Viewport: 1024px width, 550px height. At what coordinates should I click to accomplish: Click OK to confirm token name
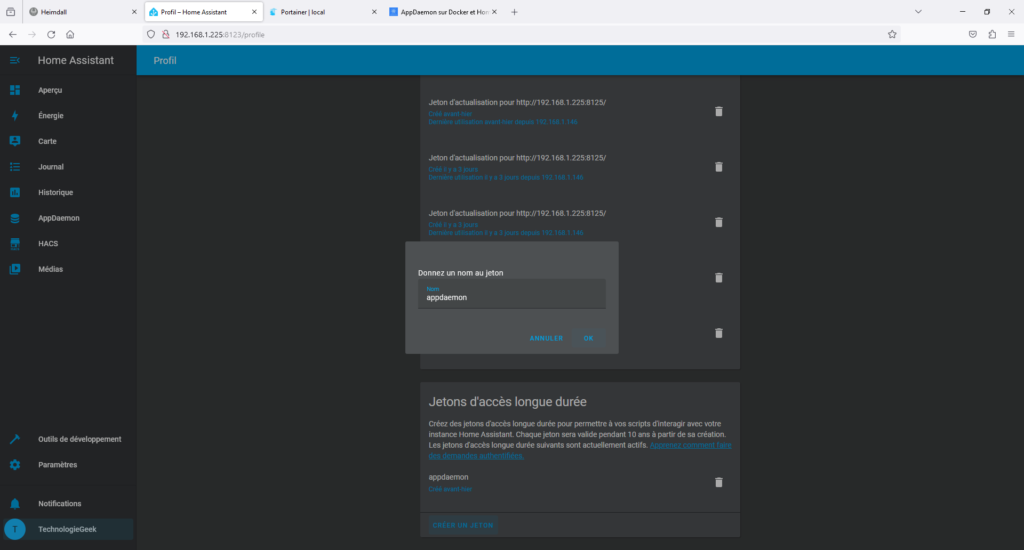(588, 338)
